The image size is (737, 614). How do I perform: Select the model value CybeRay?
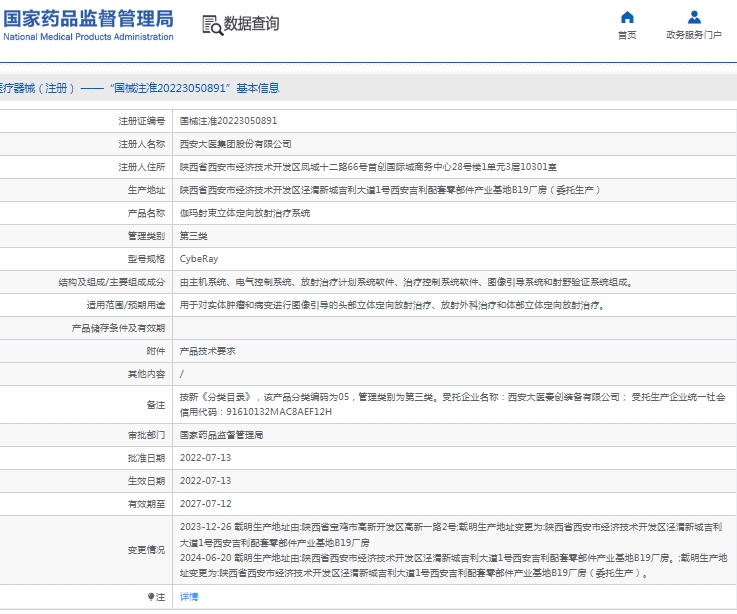pos(199,259)
